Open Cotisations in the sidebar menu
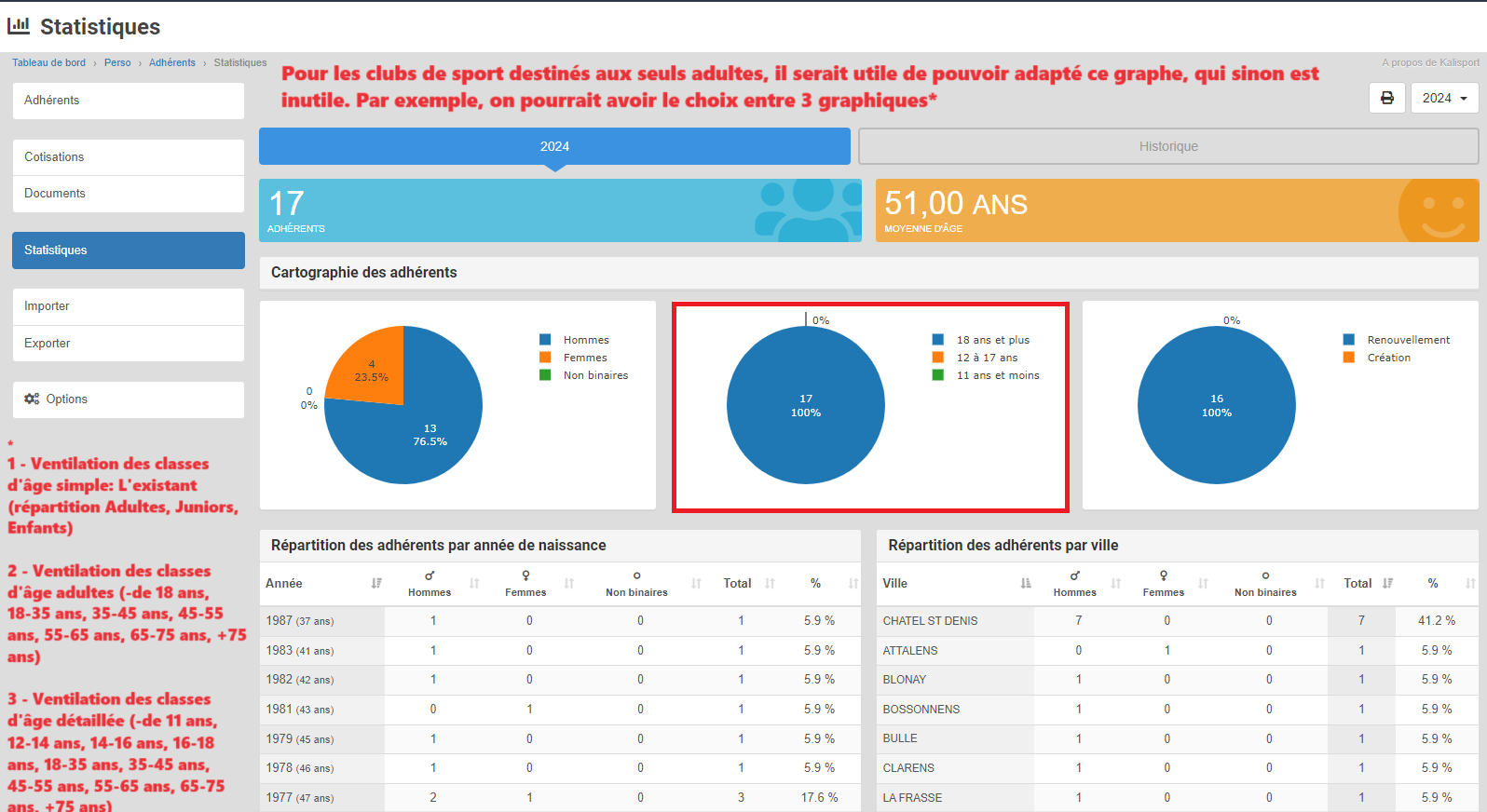Image resolution: width=1487 pixels, height=812 pixels. [x=54, y=156]
